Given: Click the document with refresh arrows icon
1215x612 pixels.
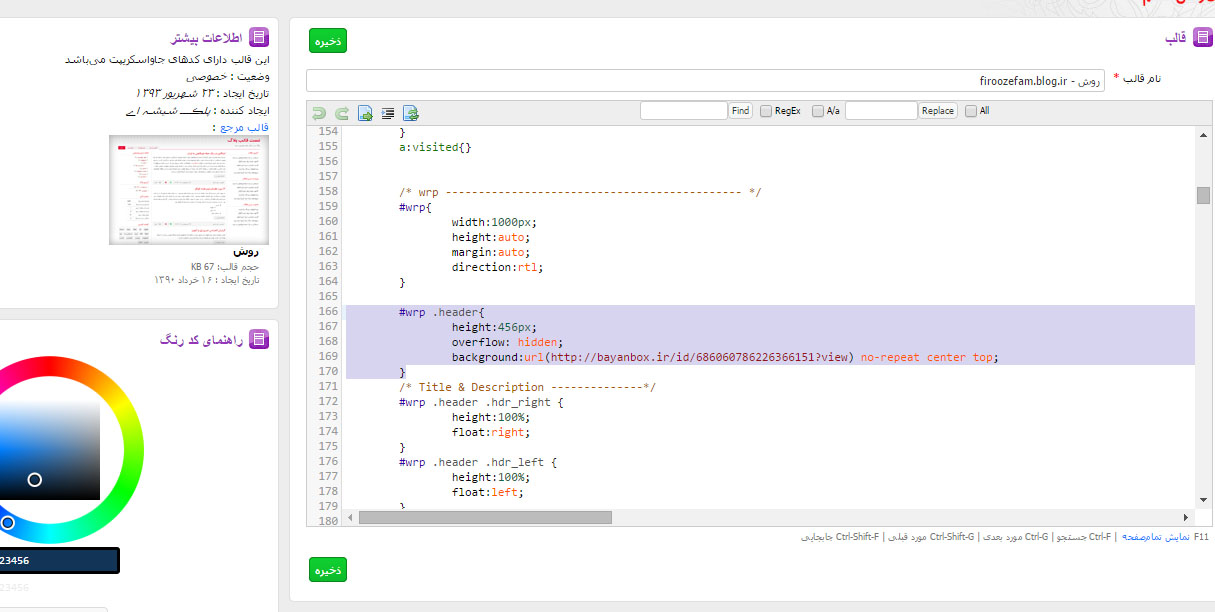Looking at the screenshot, I should pyautogui.click(x=410, y=113).
